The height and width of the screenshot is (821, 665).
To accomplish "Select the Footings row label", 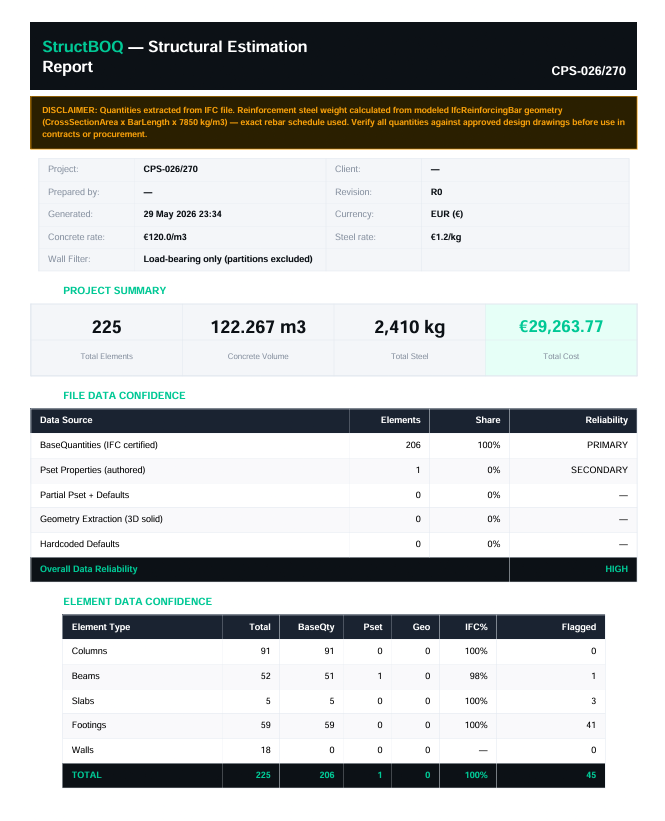I will [x=88, y=725].
